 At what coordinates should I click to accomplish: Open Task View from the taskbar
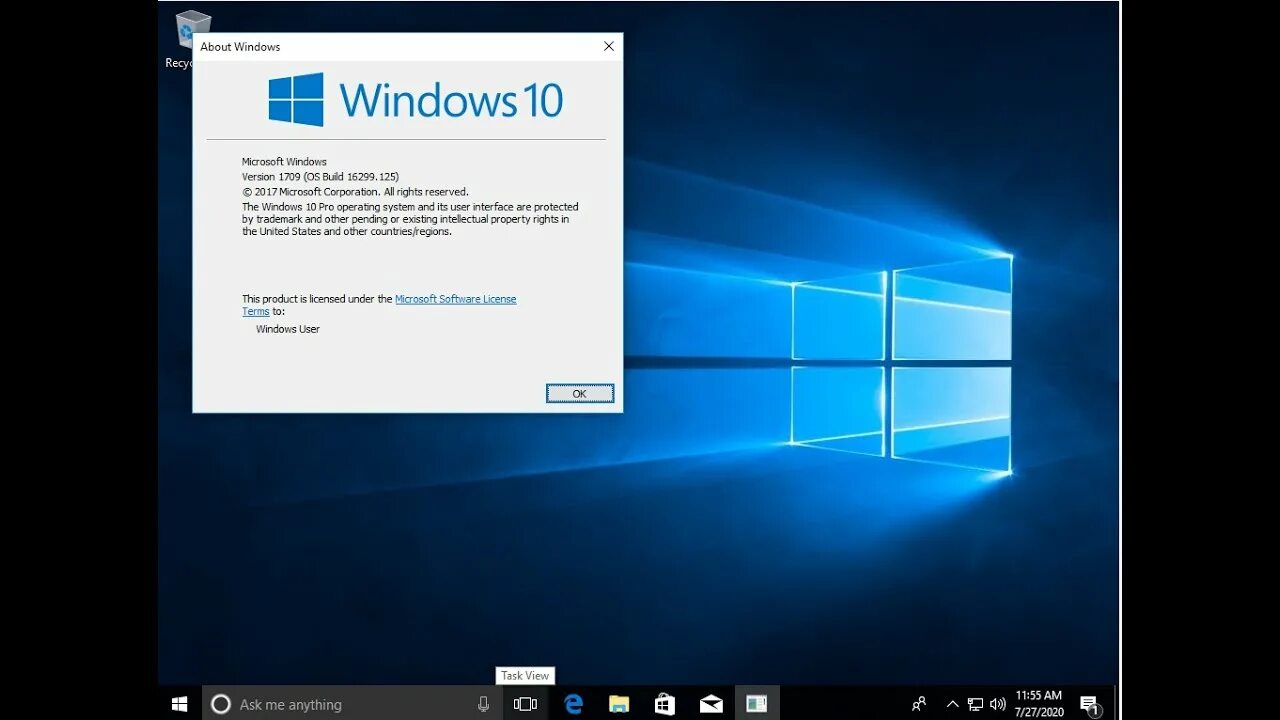coord(525,704)
